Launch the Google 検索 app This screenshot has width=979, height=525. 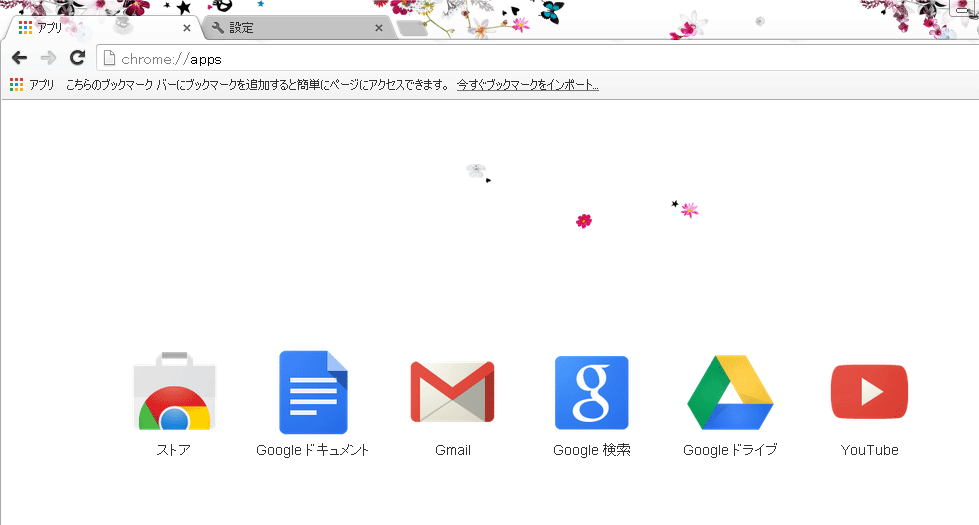(x=591, y=393)
